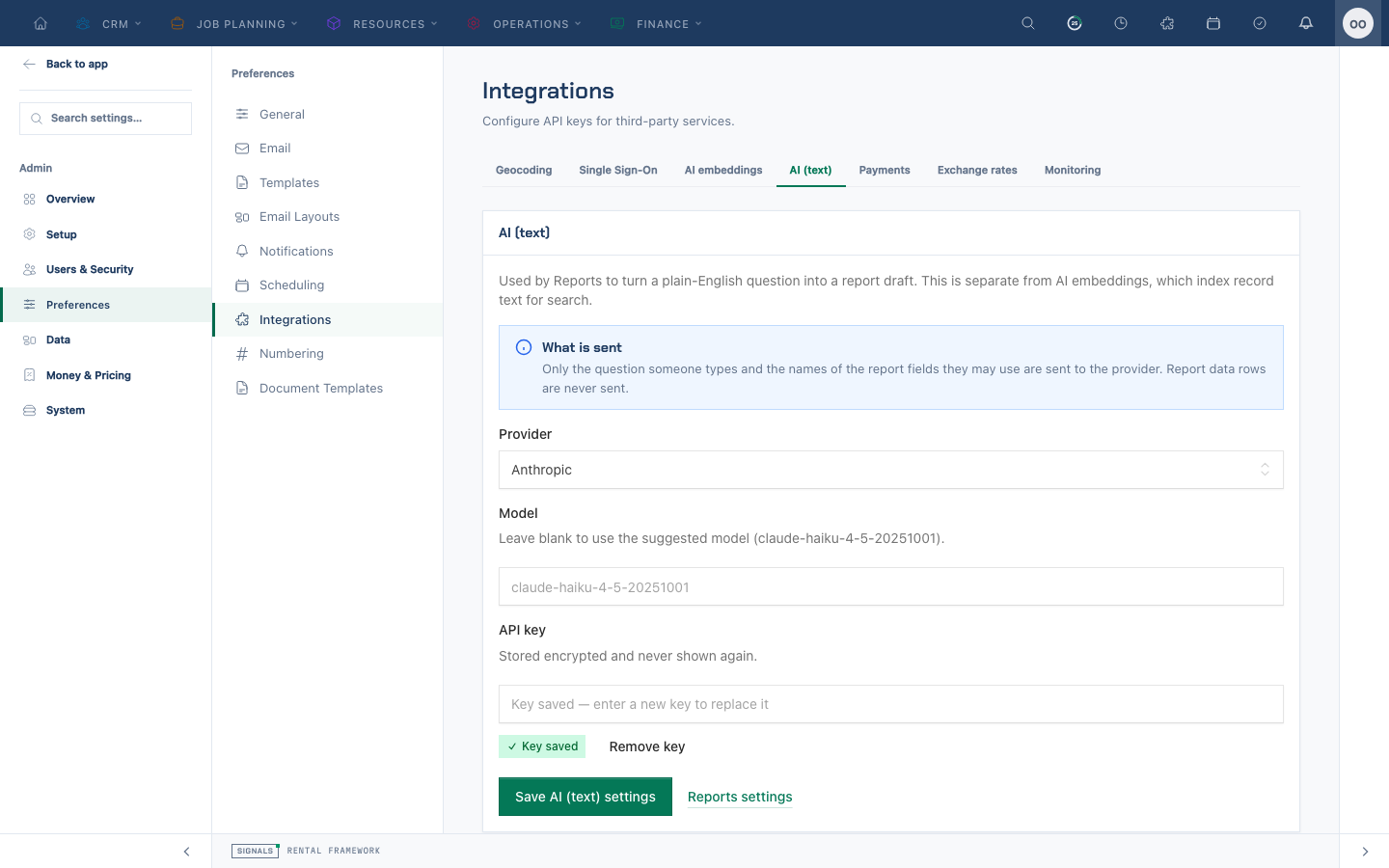The height and width of the screenshot is (868, 1389).
Task: Expand the right panel chevron
Action: pyautogui.click(x=1365, y=852)
